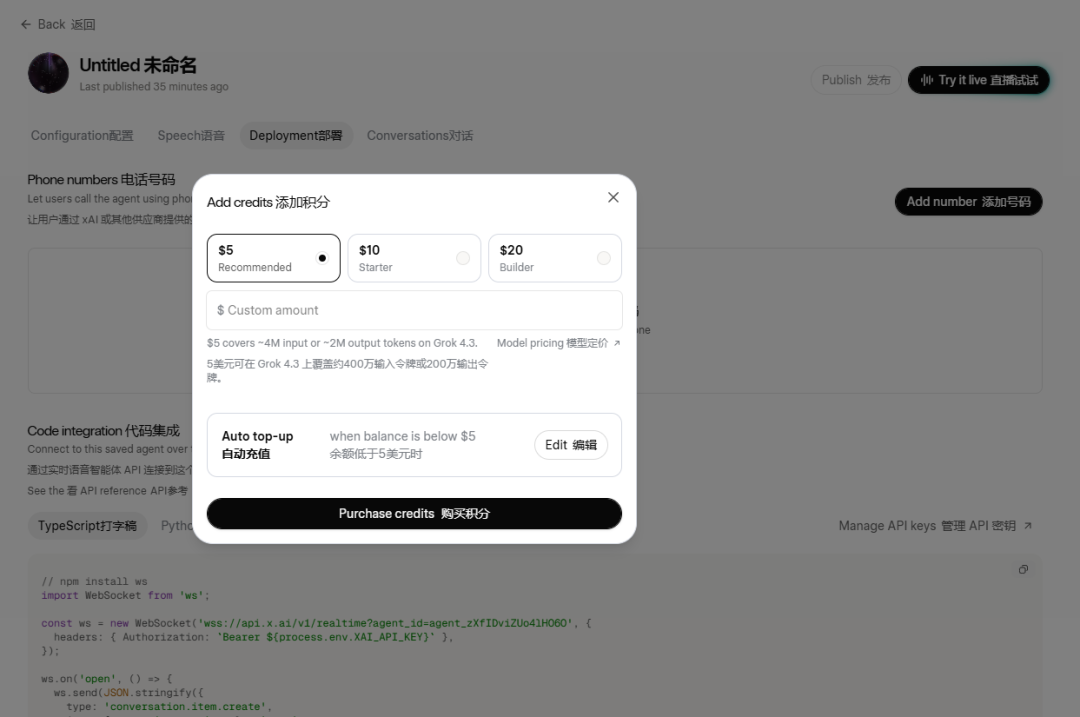The height and width of the screenshot is (717, 1080).
Task: Close the Add credits dialog
Action: (613, 198)
